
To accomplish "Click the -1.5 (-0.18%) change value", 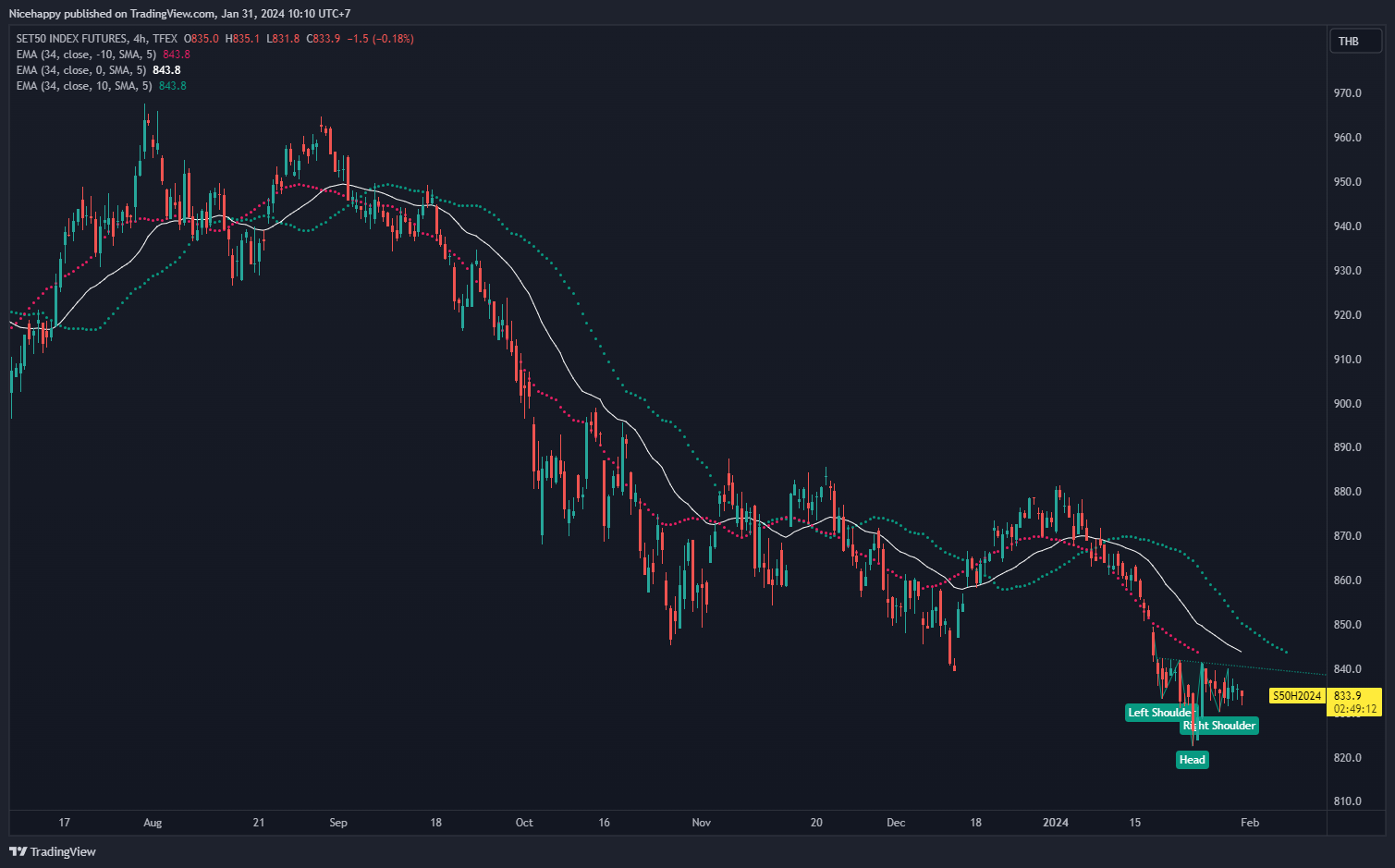I will tap(381, 39).
